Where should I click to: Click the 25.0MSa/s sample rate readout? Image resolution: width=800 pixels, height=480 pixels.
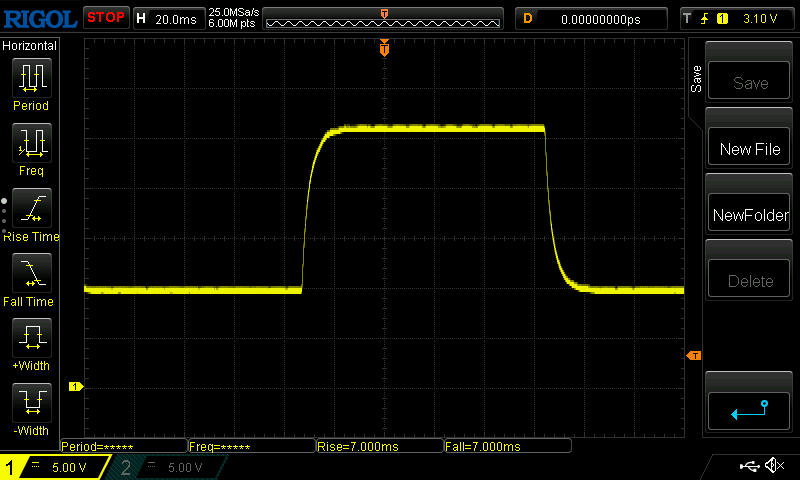[x=234, y=12]
